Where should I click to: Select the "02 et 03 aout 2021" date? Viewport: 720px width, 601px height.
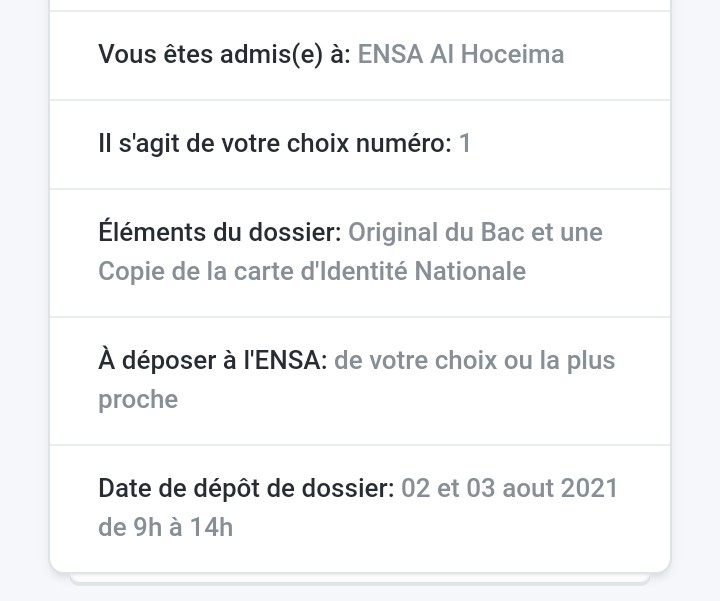tap(510, 488)
